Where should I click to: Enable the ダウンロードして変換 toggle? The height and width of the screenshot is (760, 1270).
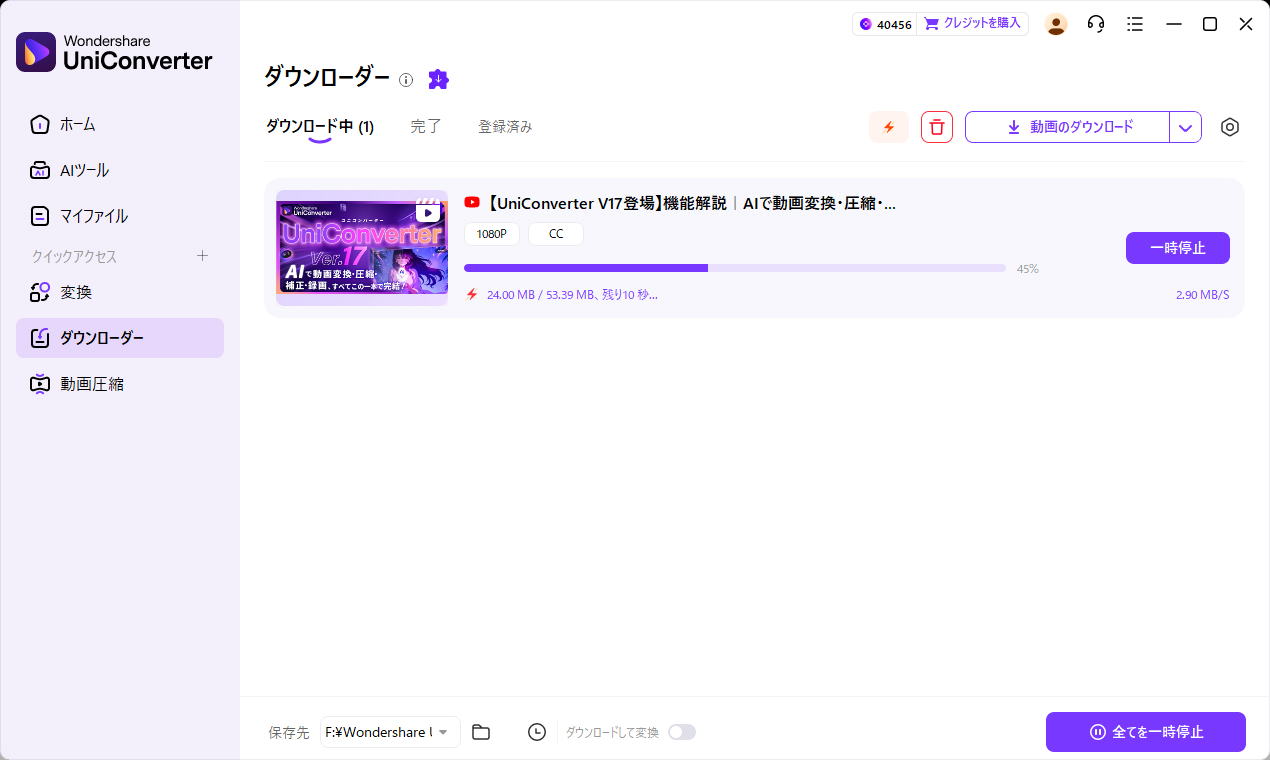(682, 732)
